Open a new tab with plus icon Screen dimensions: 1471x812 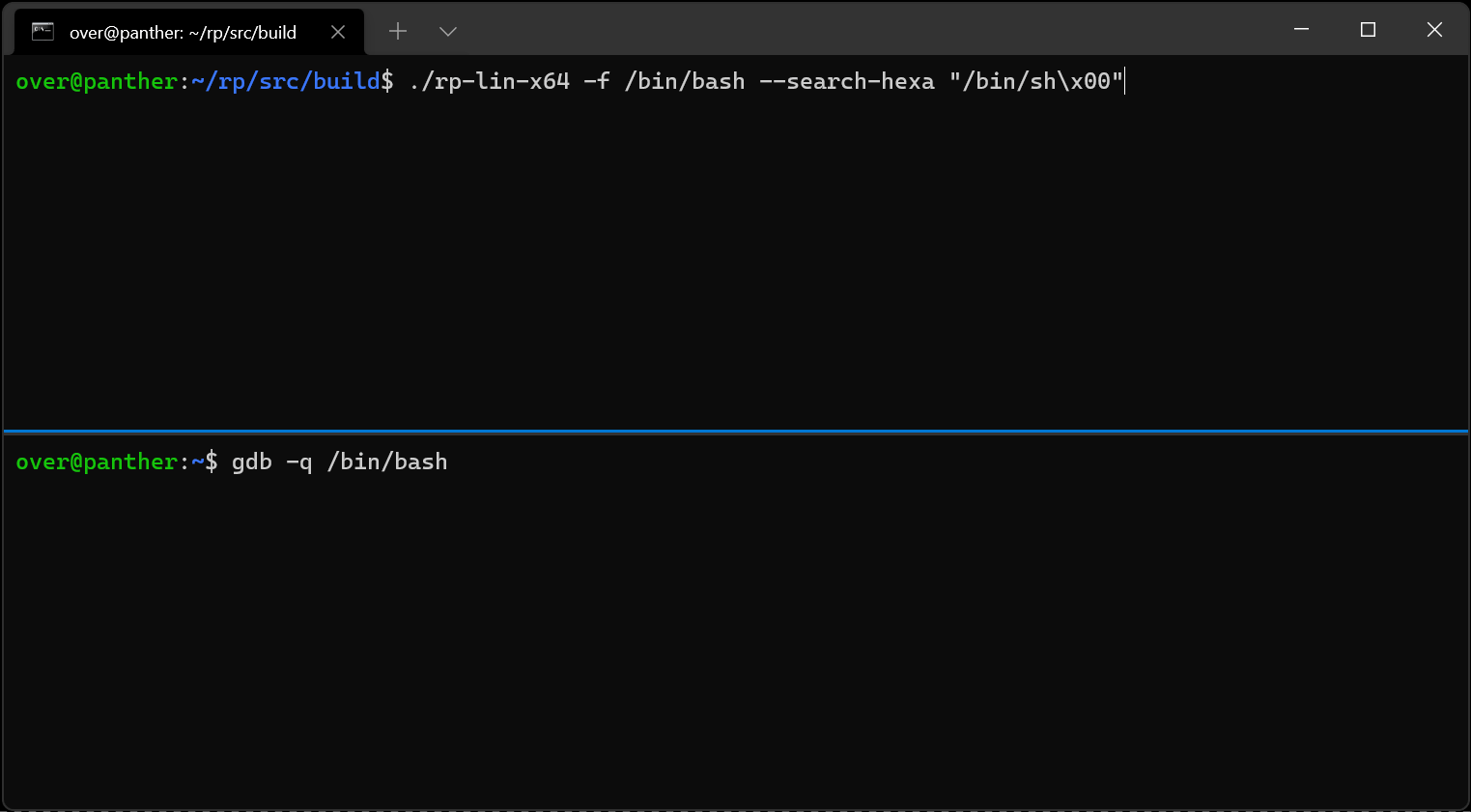pos(398,32)
